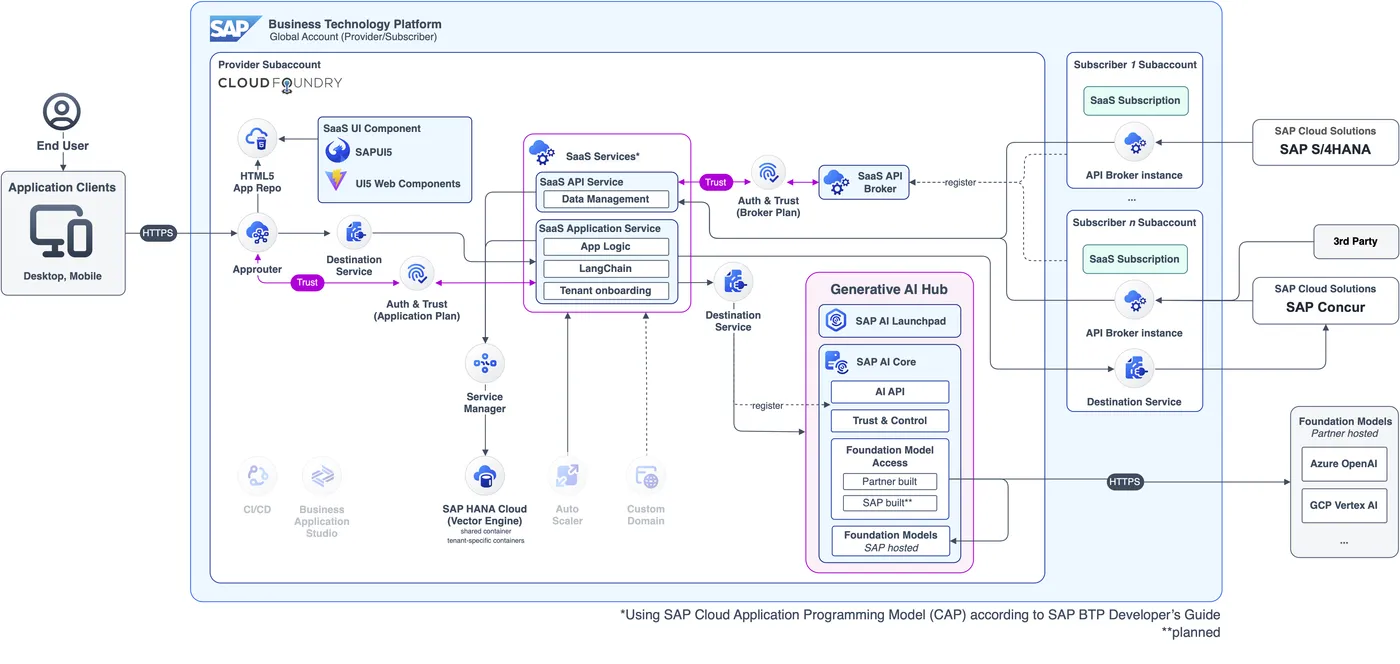Click the Custom Domain icon

tap(646, 476)
